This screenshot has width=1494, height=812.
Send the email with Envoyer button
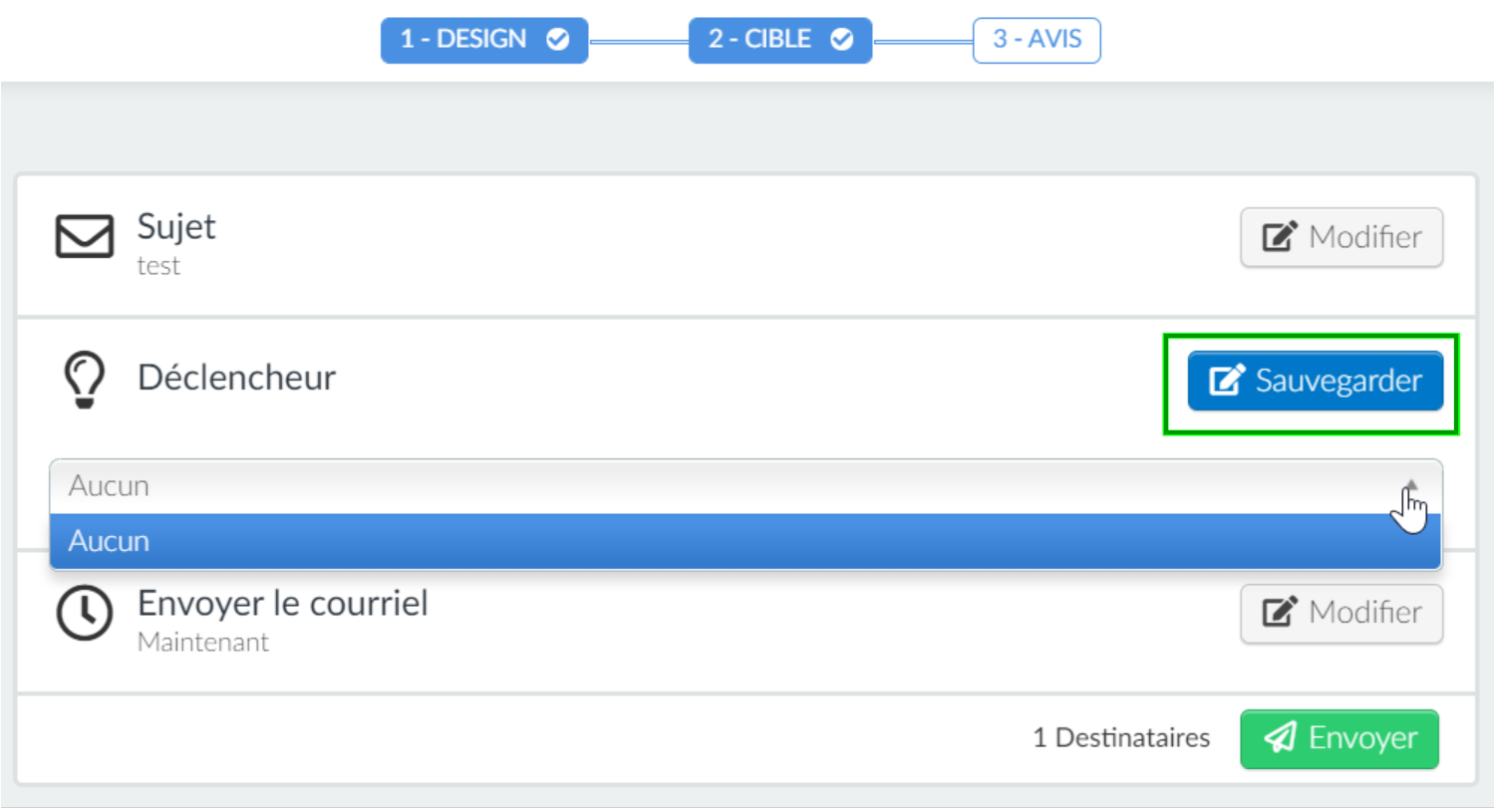[x=1340, y=738]
